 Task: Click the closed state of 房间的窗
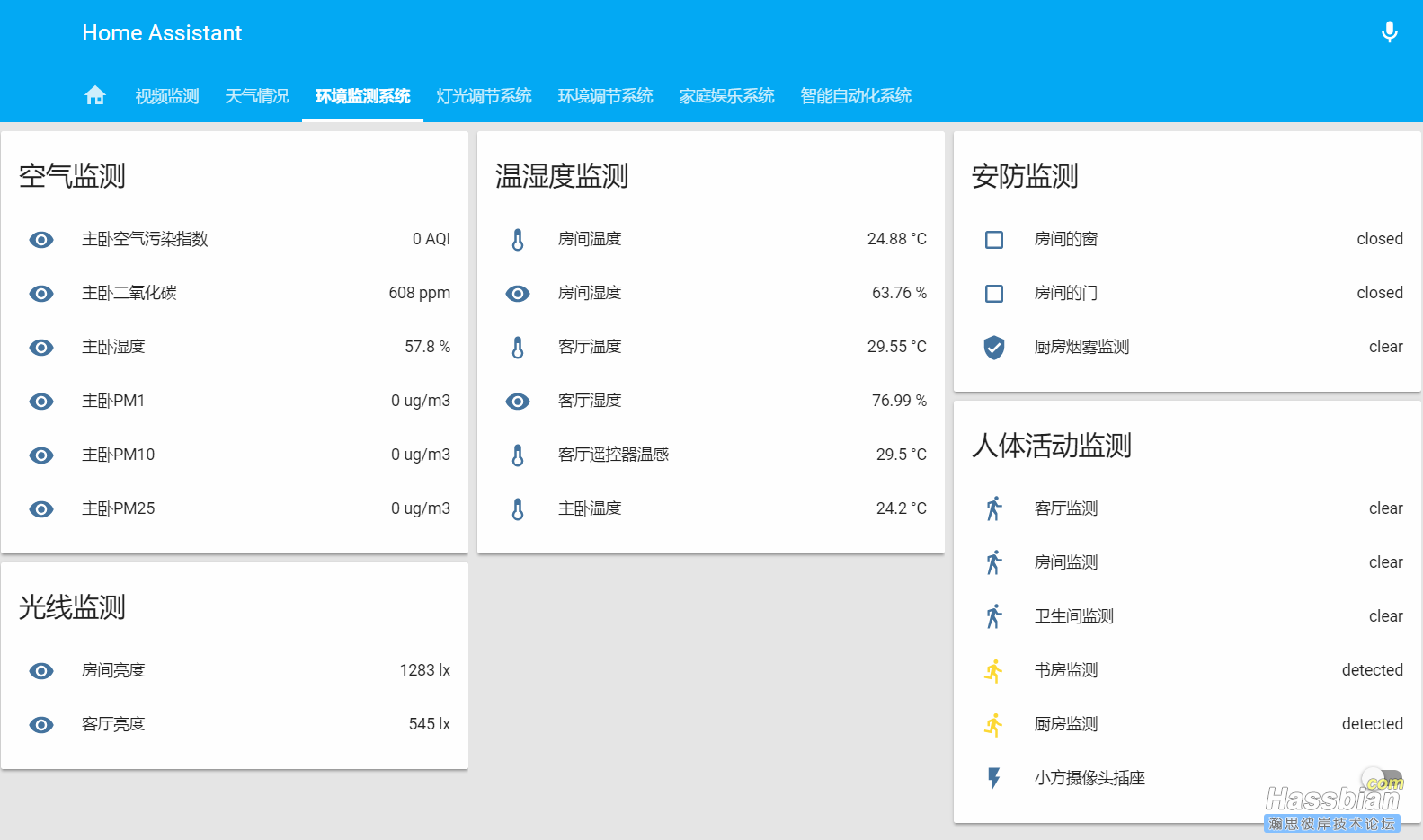point(1380,239)
